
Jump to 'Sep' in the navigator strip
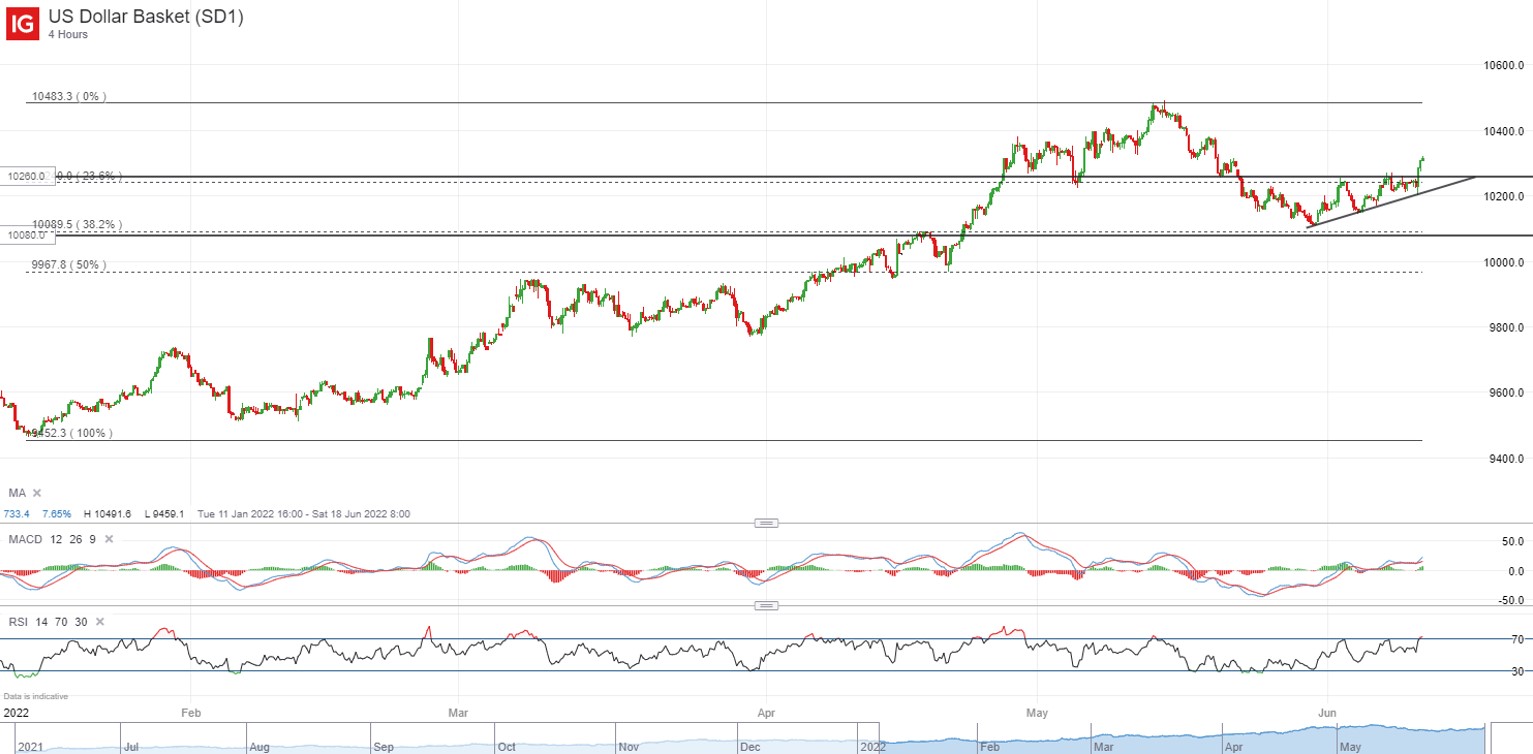(x=383, y=746)
